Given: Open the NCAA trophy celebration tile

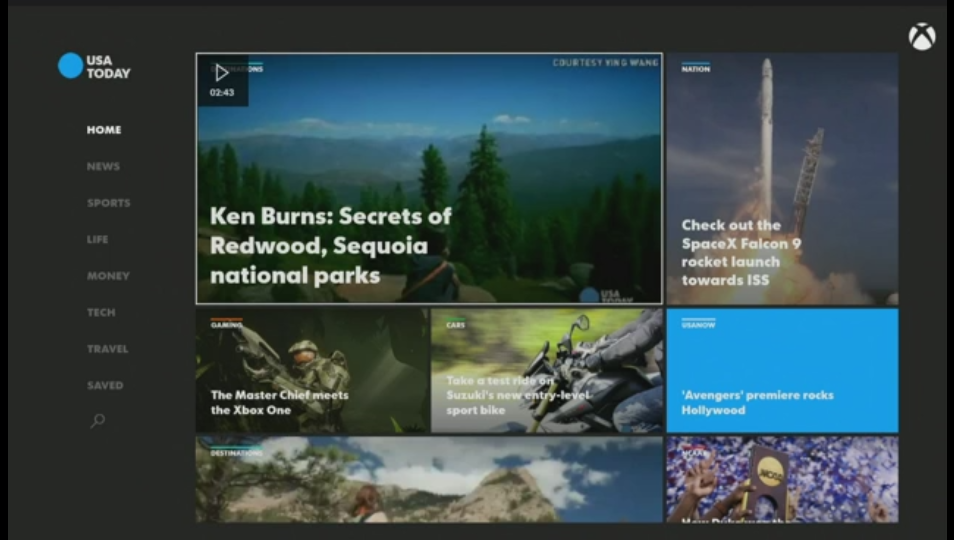Looking at the screenshot, I should coord(782,480).
